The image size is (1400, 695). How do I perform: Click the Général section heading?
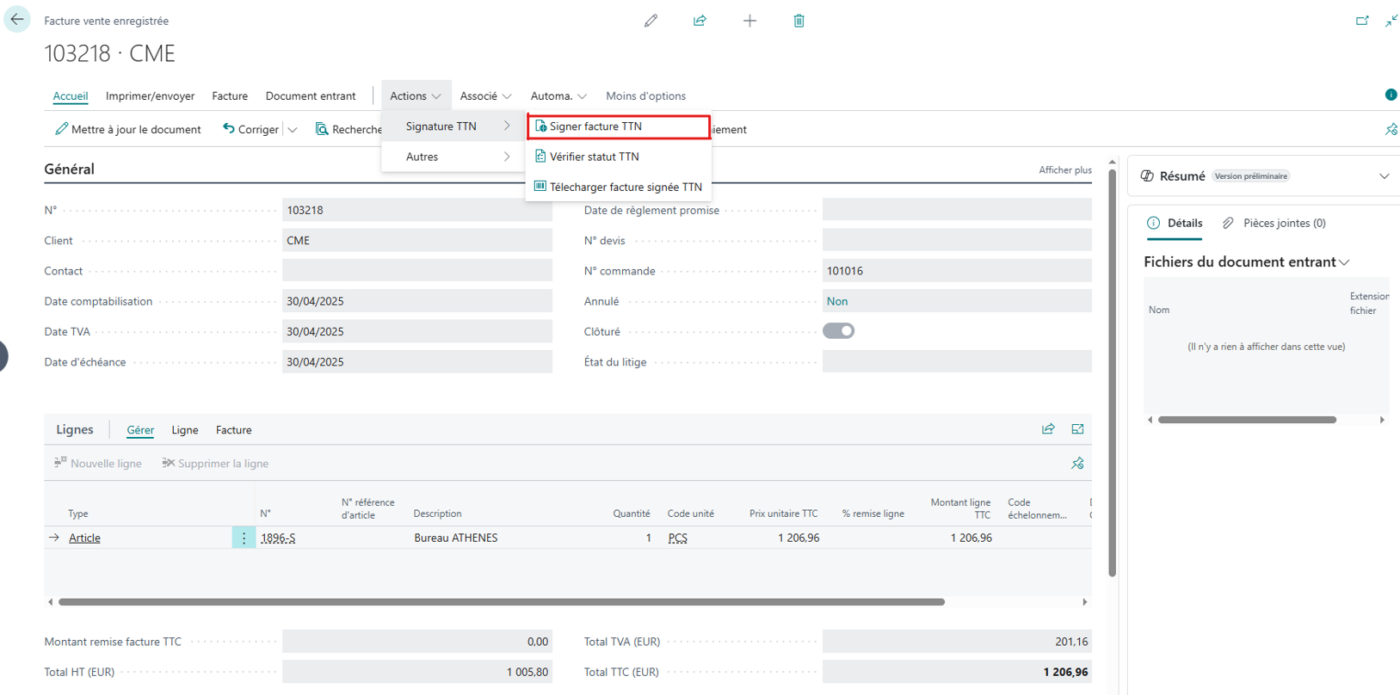point(69,169)
